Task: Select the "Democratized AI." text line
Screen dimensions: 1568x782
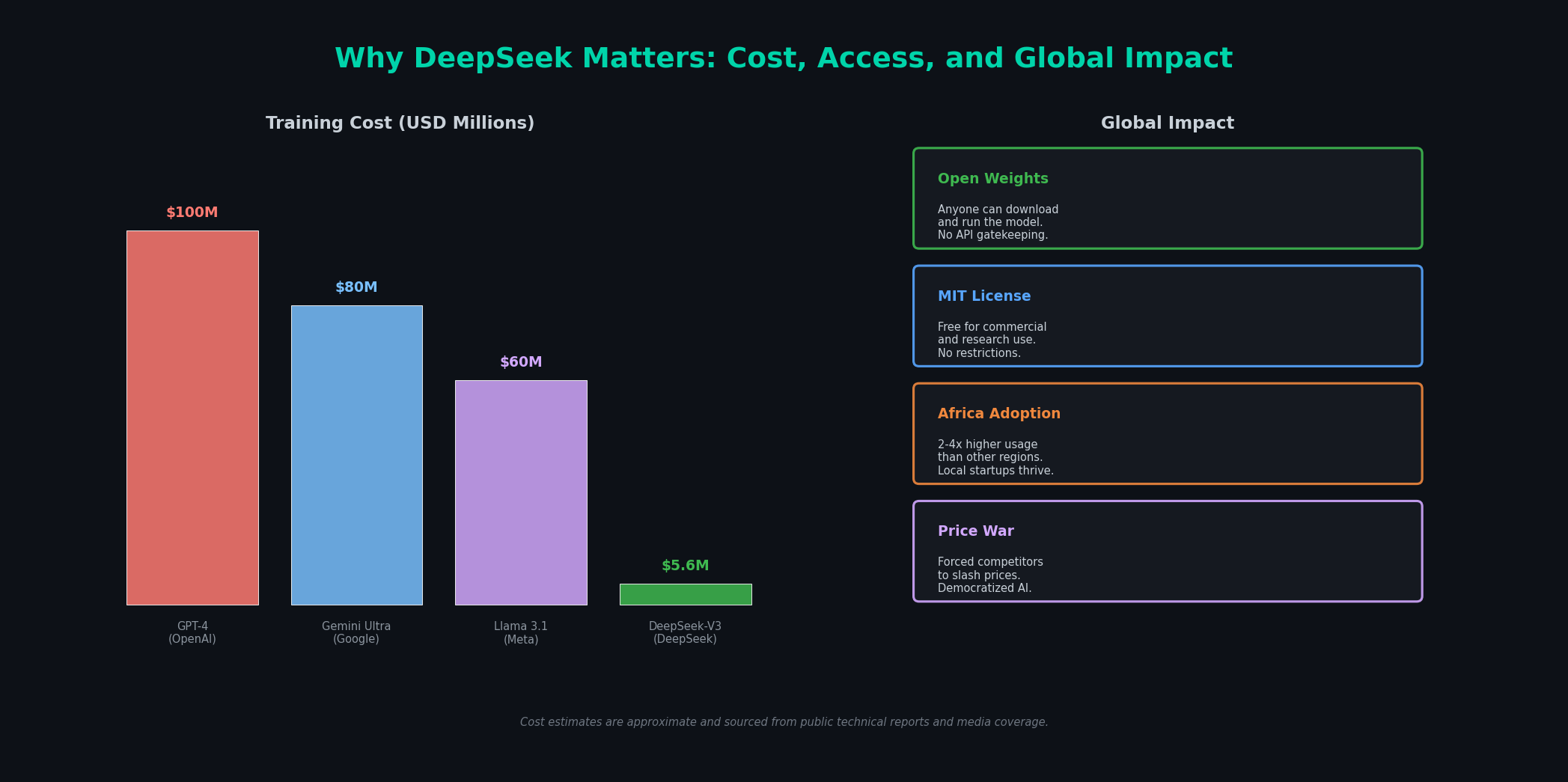Action: point(985,588)
